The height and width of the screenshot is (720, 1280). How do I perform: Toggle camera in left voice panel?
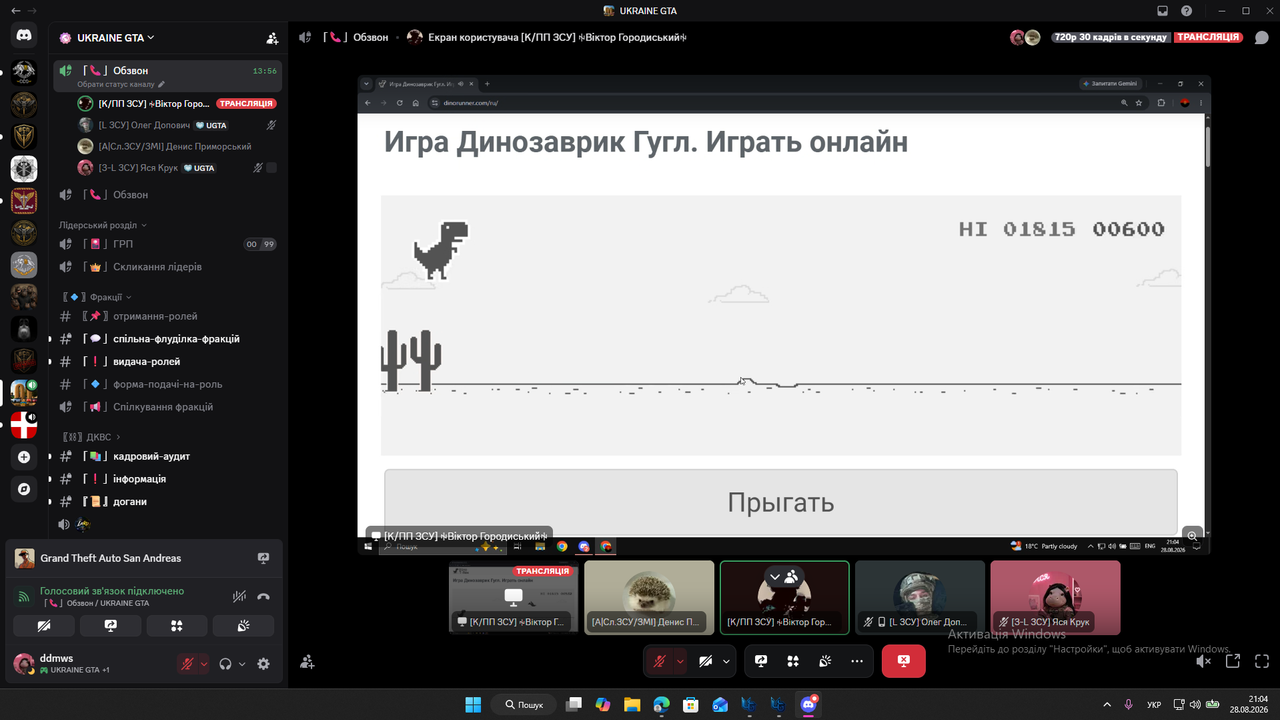click(44, 626)
